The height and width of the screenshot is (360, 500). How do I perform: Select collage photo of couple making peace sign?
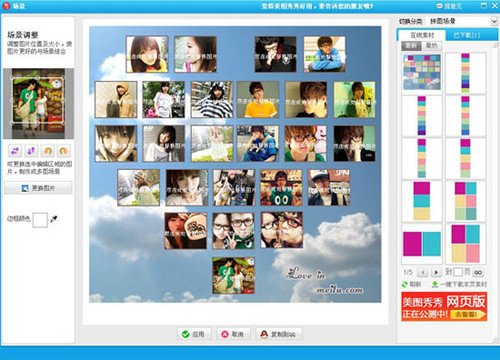point(233,231)
